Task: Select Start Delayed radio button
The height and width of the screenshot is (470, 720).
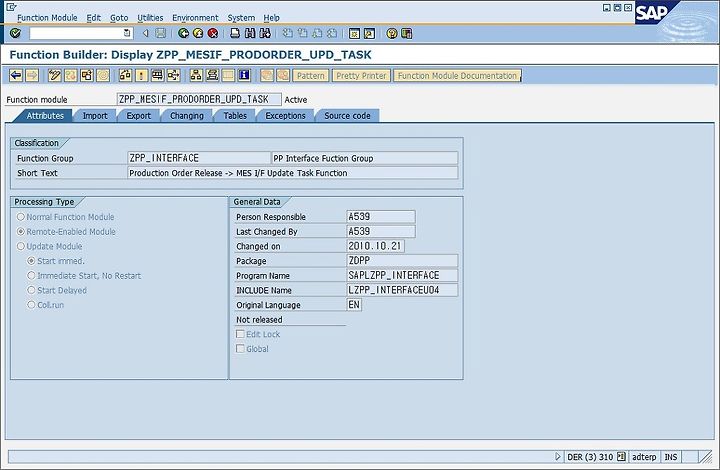Action: (x=31, y=290)
